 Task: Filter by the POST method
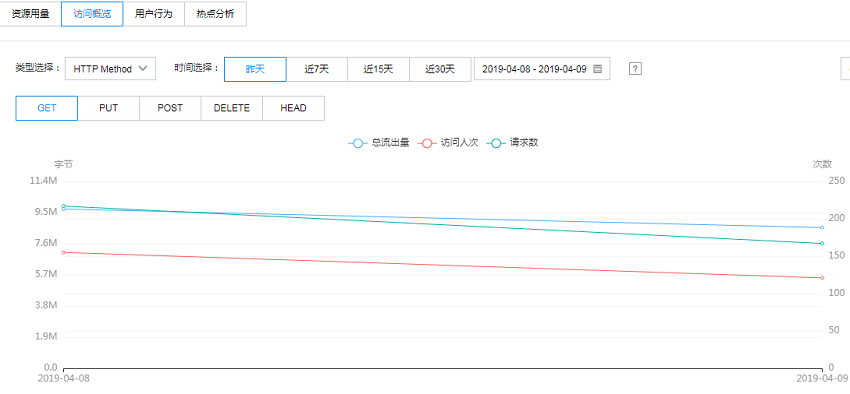170,108
